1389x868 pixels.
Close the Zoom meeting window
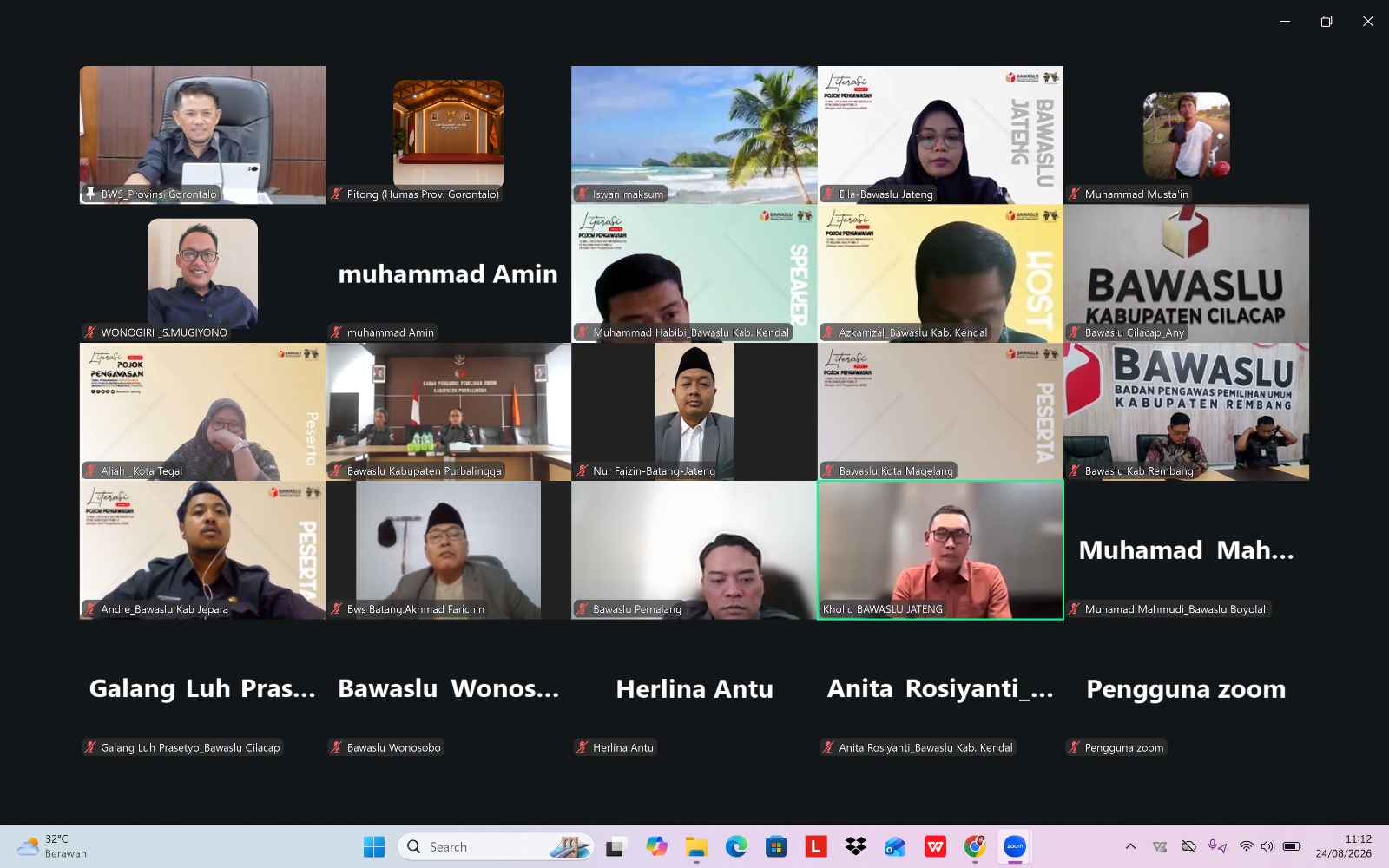pos(1368,21)
